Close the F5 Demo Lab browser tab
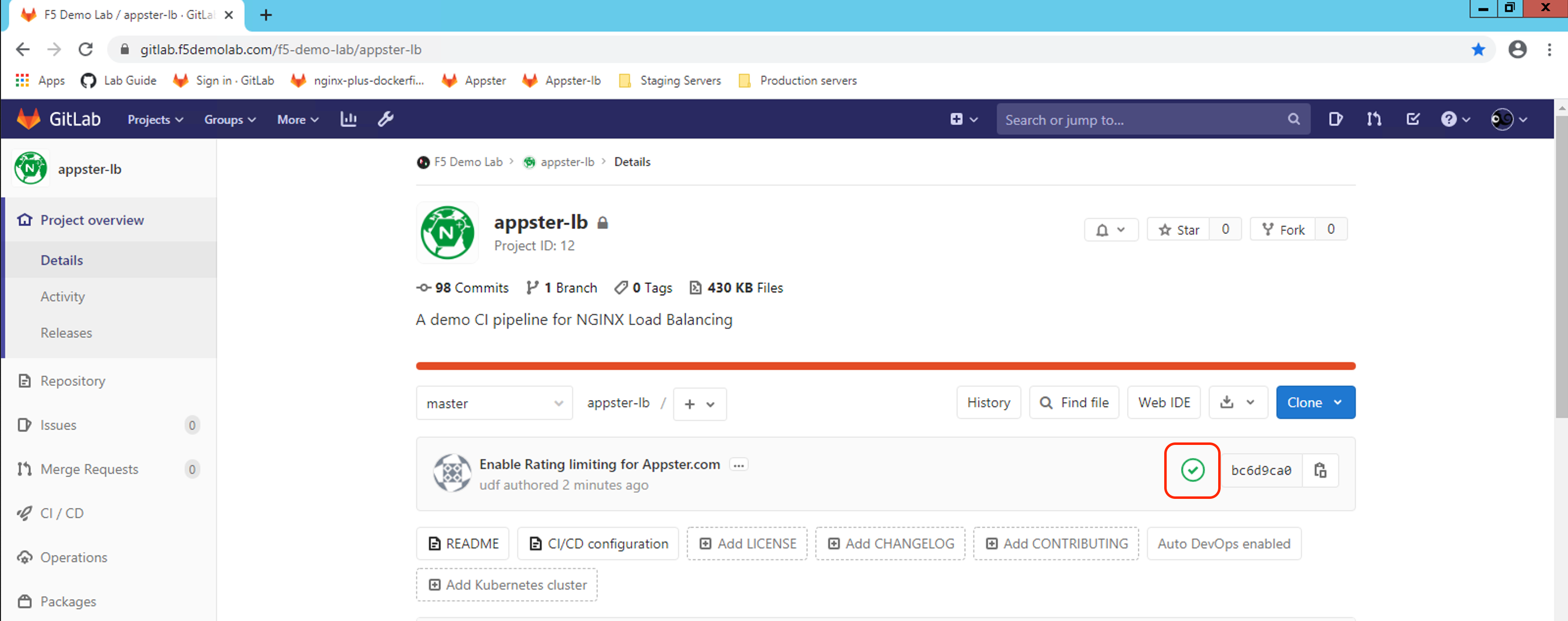The width and height of the screenshot is (1568, 621). [229, 15]
